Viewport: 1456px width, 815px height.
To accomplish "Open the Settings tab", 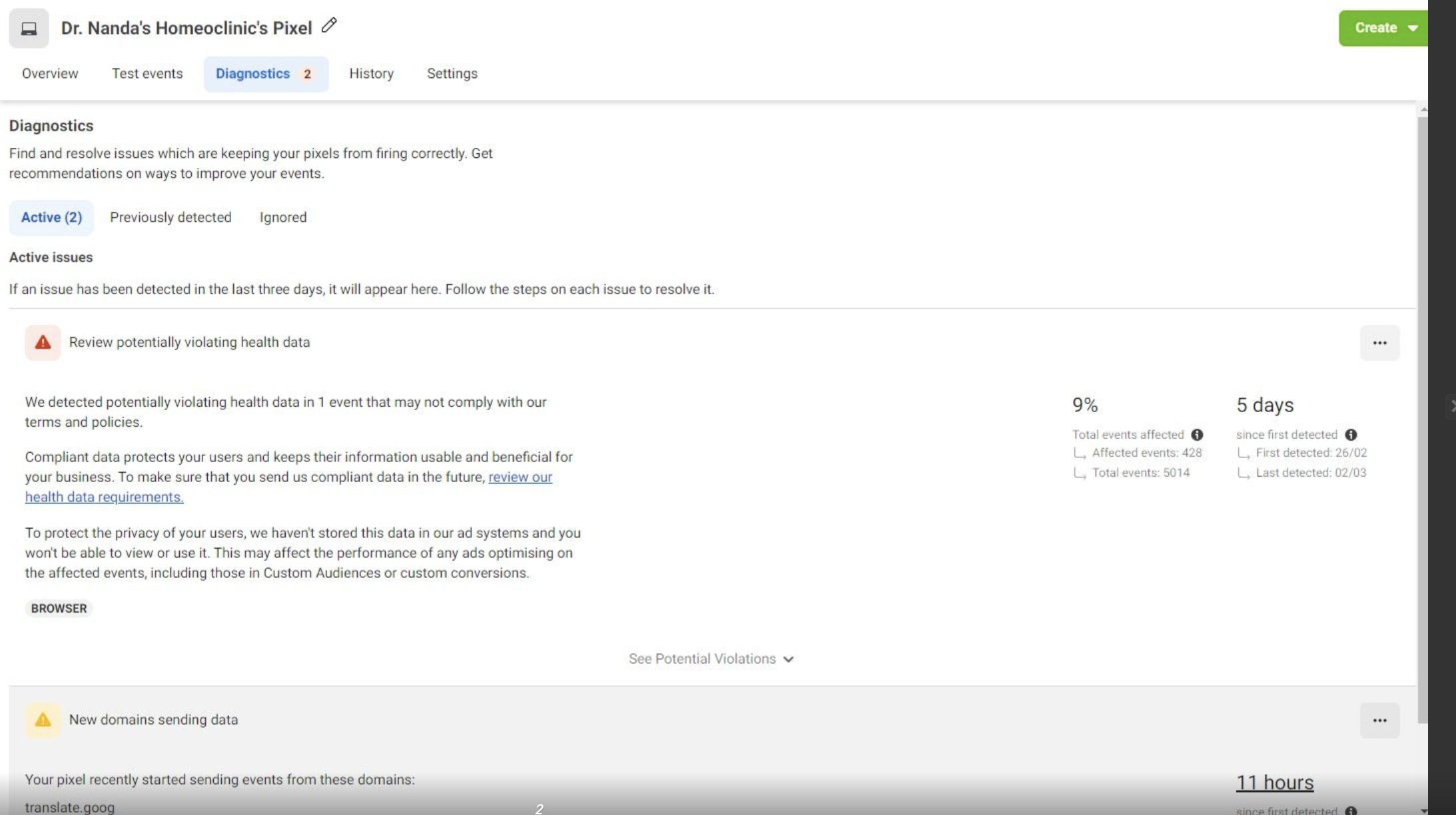I will coord(452,73).
